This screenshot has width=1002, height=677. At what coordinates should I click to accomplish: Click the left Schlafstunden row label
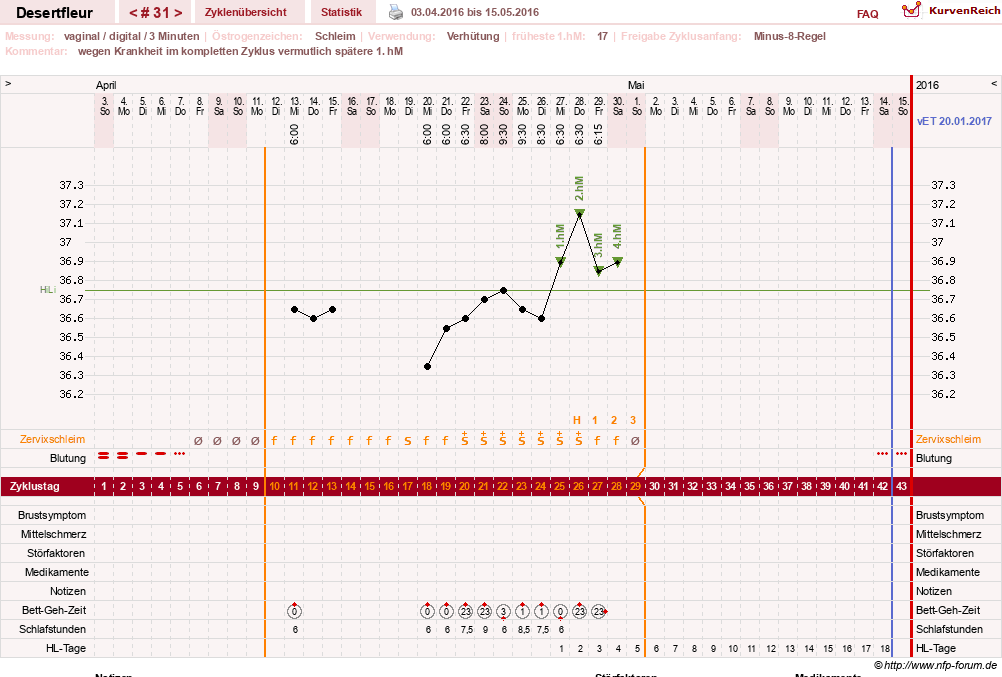click(52, 629)
